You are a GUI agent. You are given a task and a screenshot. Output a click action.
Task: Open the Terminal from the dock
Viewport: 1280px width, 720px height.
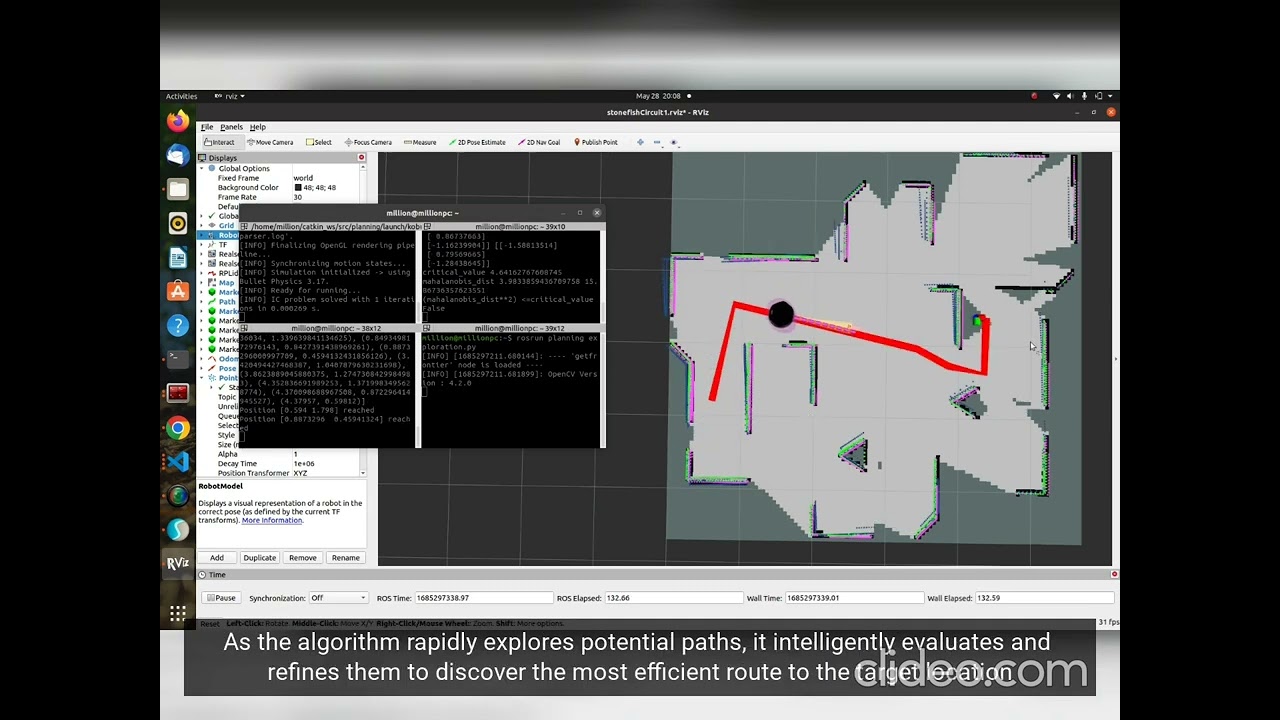(178, 359)
